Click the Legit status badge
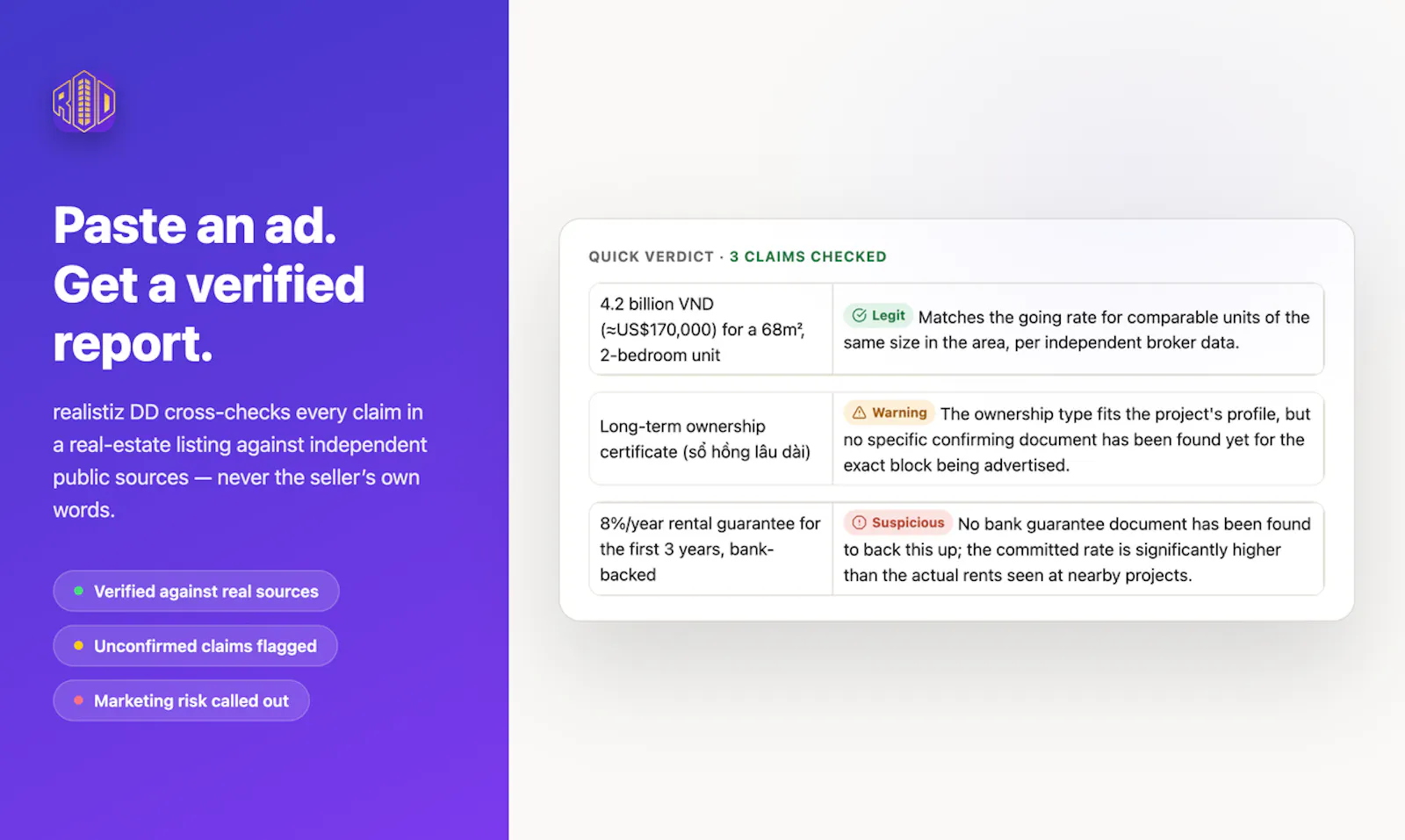Image resolution: width=1405 pixels, height=840 pixels. coord(878,315)
